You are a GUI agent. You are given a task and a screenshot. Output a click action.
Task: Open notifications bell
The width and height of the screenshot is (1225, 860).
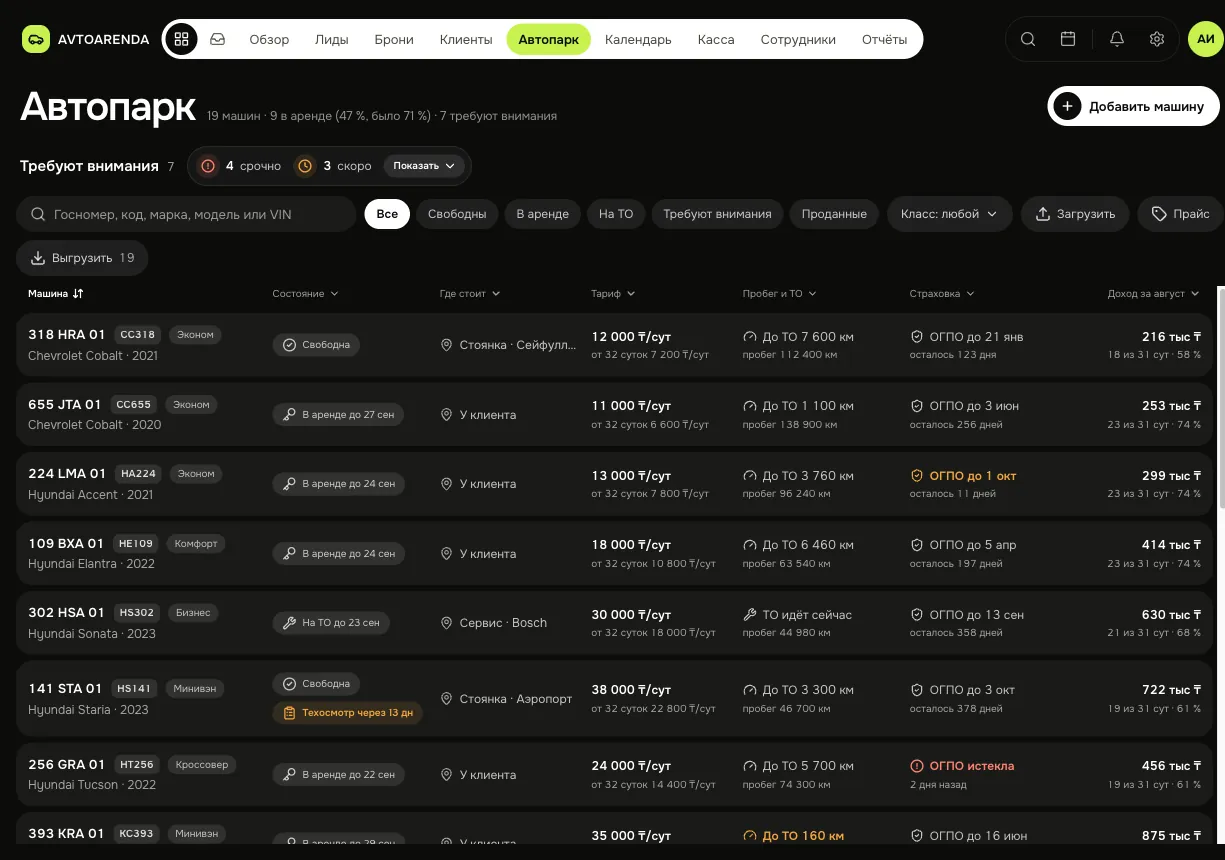(x=1117, y=40)
